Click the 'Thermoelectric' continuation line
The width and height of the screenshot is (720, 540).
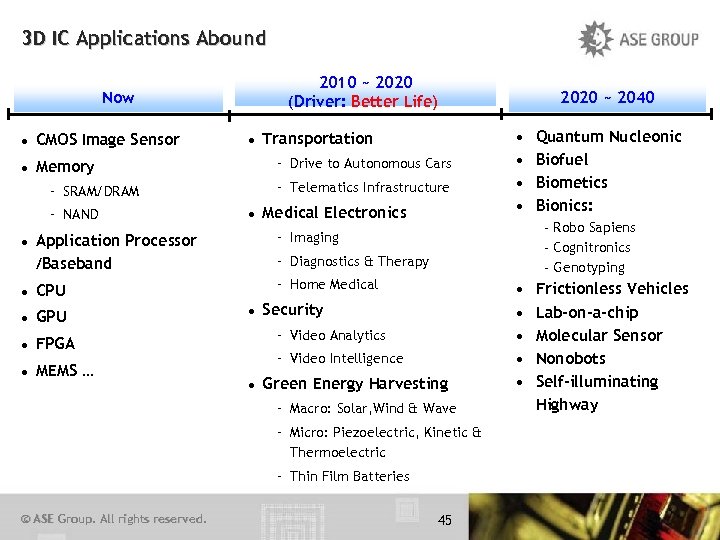click(337, 453)
